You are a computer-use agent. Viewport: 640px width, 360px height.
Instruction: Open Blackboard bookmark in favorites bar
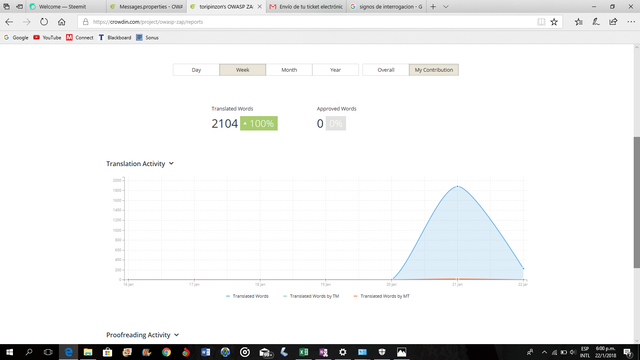coord(115,38)
